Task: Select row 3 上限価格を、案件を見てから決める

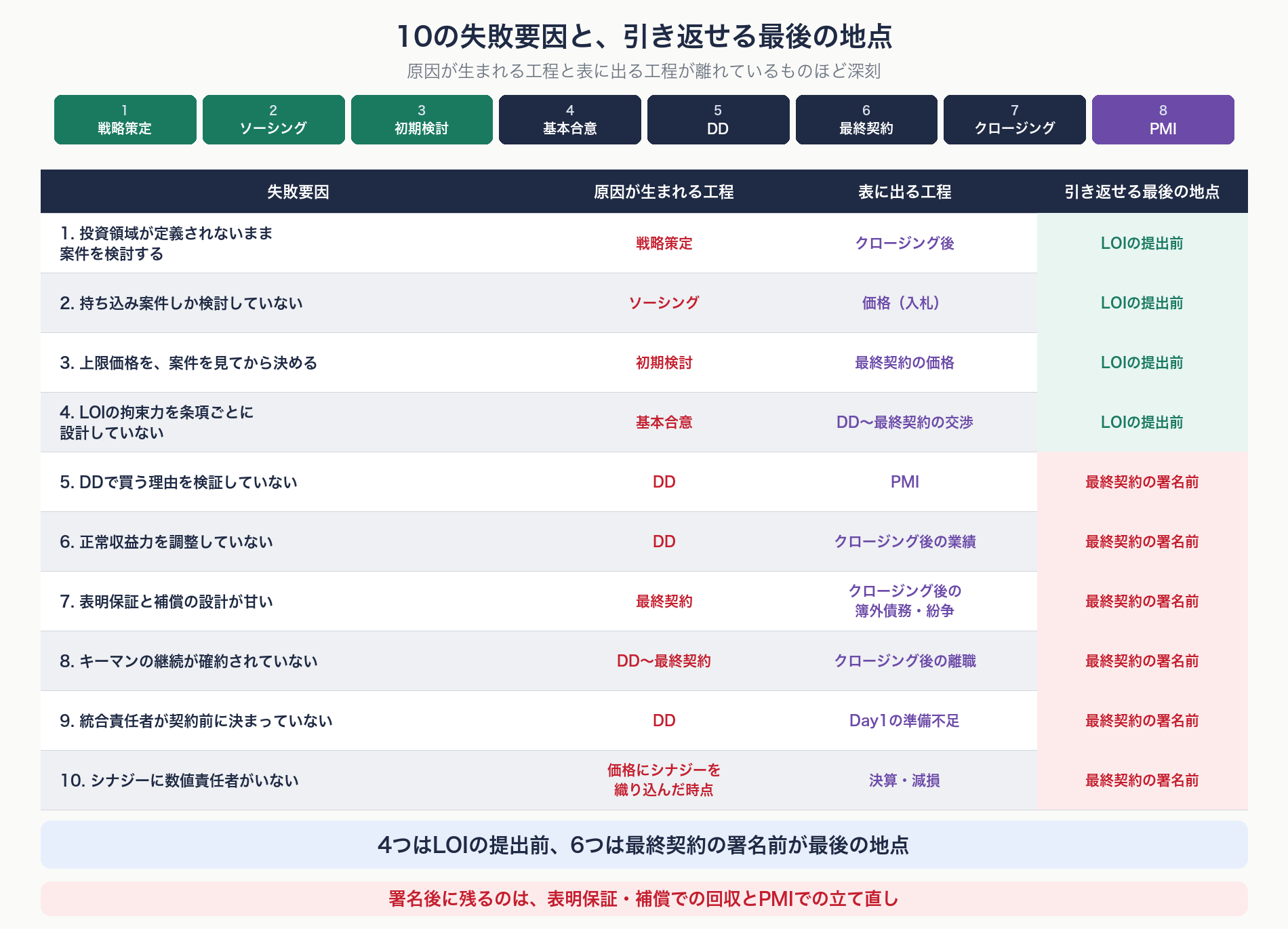Action: (x=188, y=363)
